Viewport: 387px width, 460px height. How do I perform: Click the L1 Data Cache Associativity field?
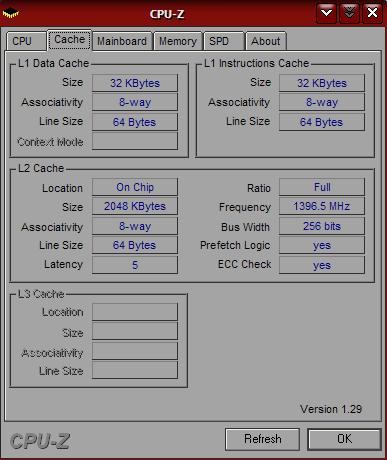click(135, 102)
